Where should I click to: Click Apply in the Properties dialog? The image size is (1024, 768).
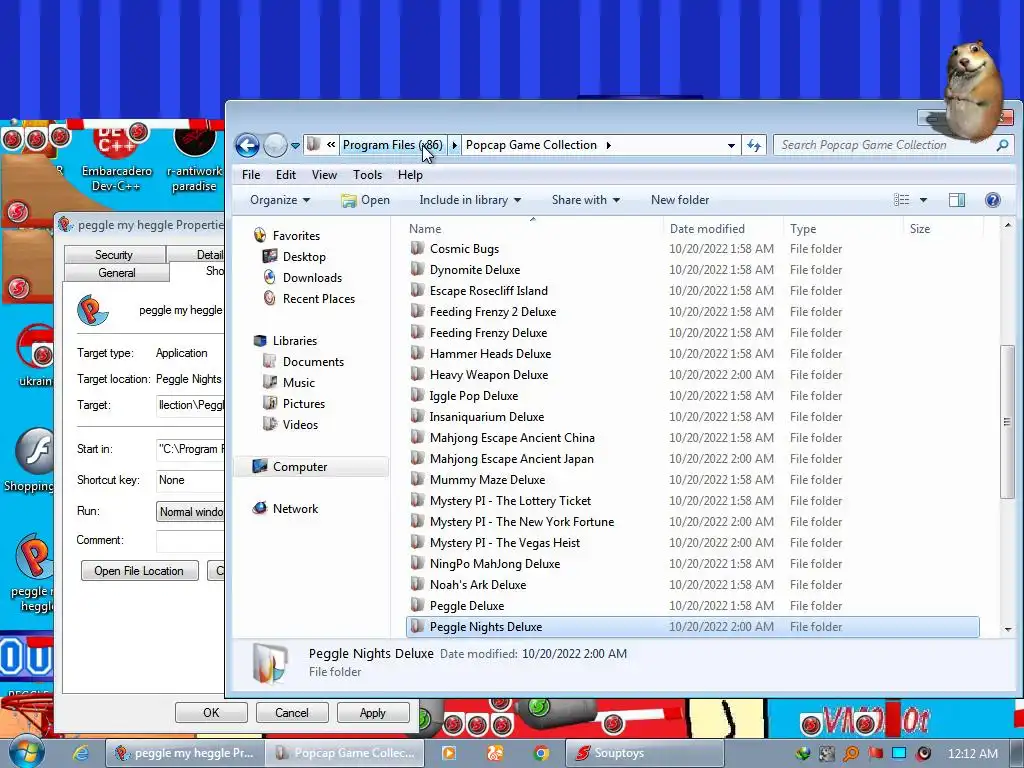tap(372, 712)
